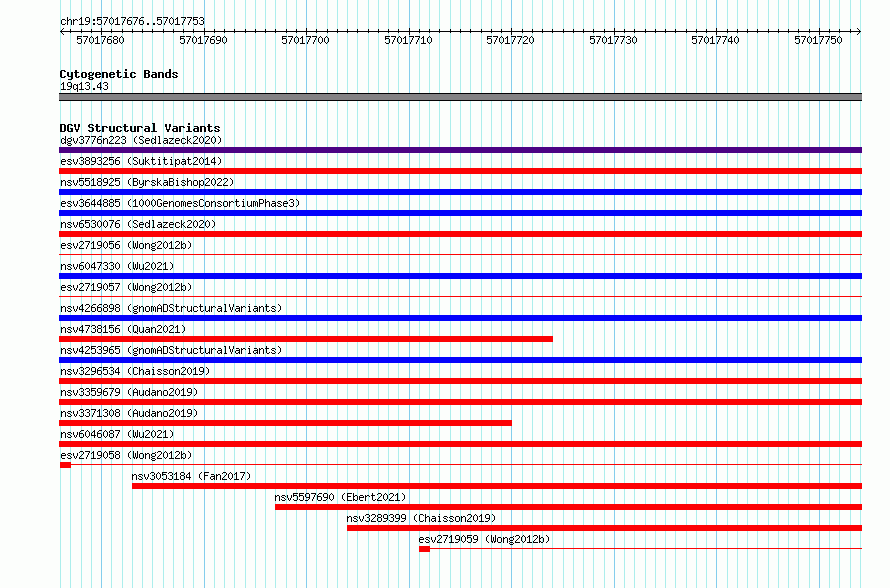The width and height of the screenshot is (890, 588).
Task: Open dgv3776n223 (Sedlazeck2020) variant label
Action: 141,140
